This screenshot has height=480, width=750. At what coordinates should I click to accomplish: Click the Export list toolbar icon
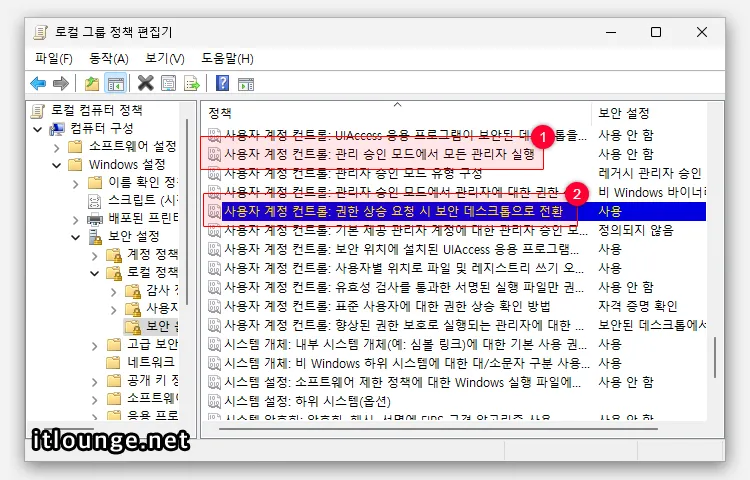192,84
